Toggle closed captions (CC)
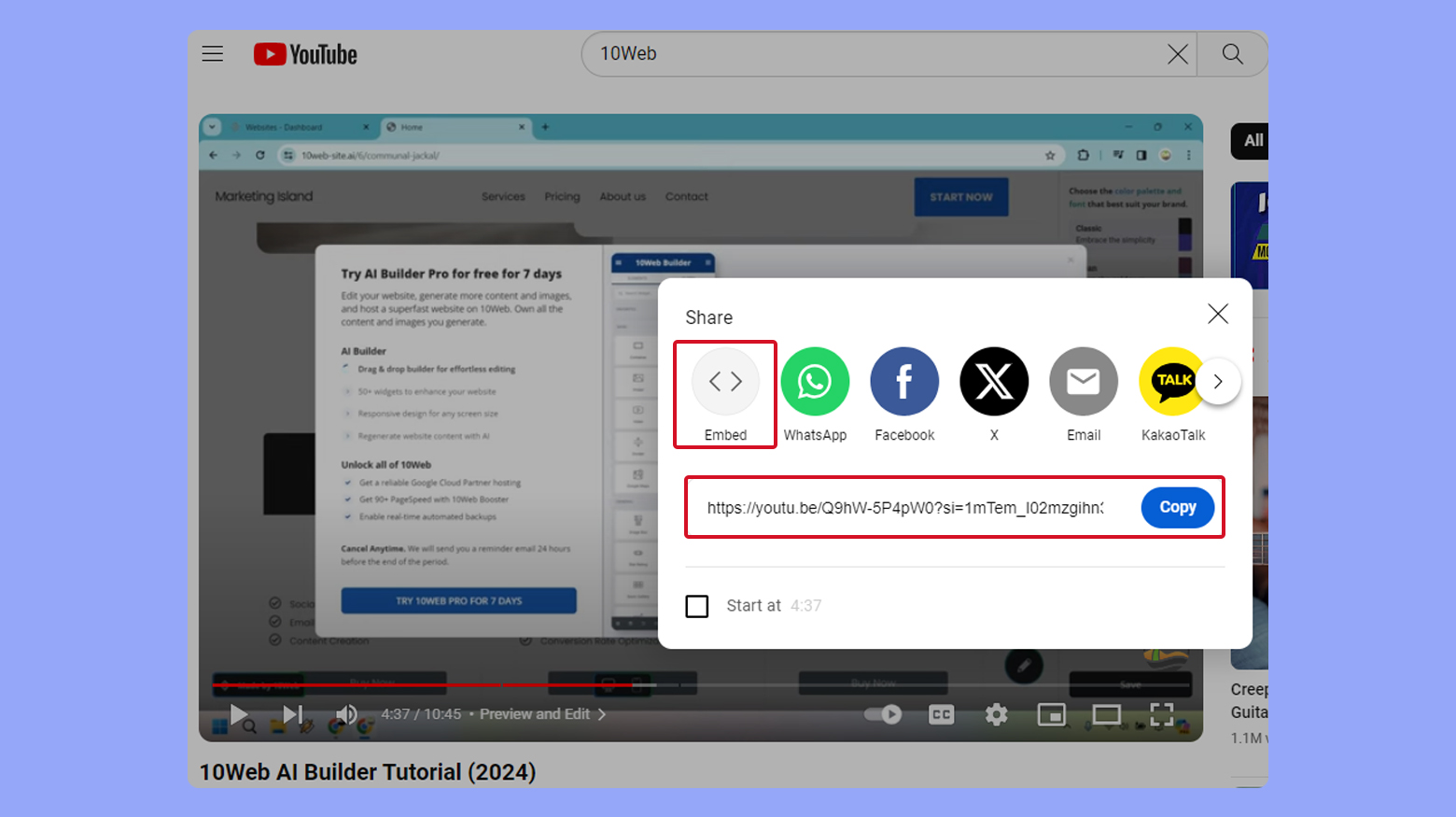 point(941,714)
